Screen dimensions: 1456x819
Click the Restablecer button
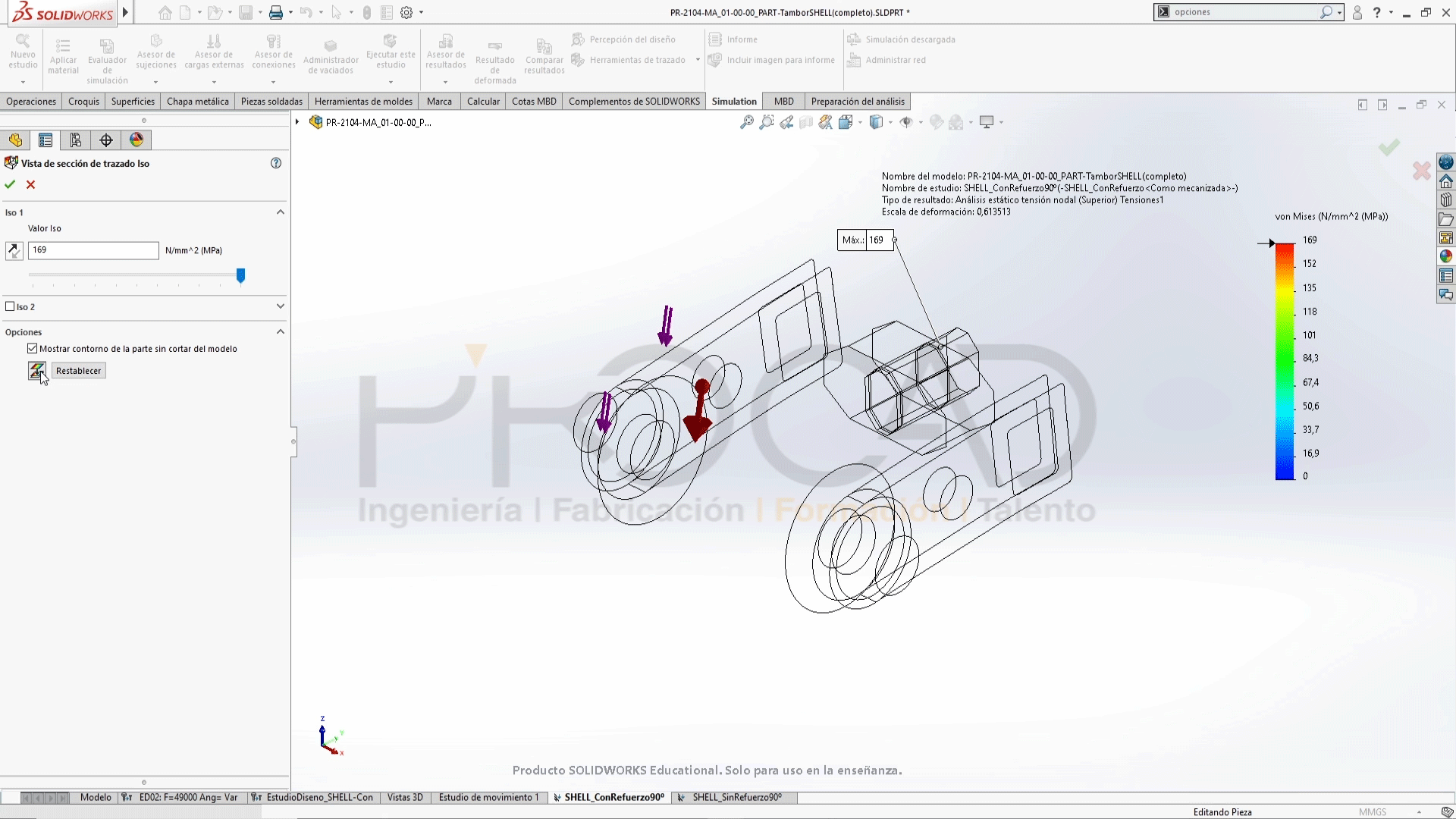point(78,371)
